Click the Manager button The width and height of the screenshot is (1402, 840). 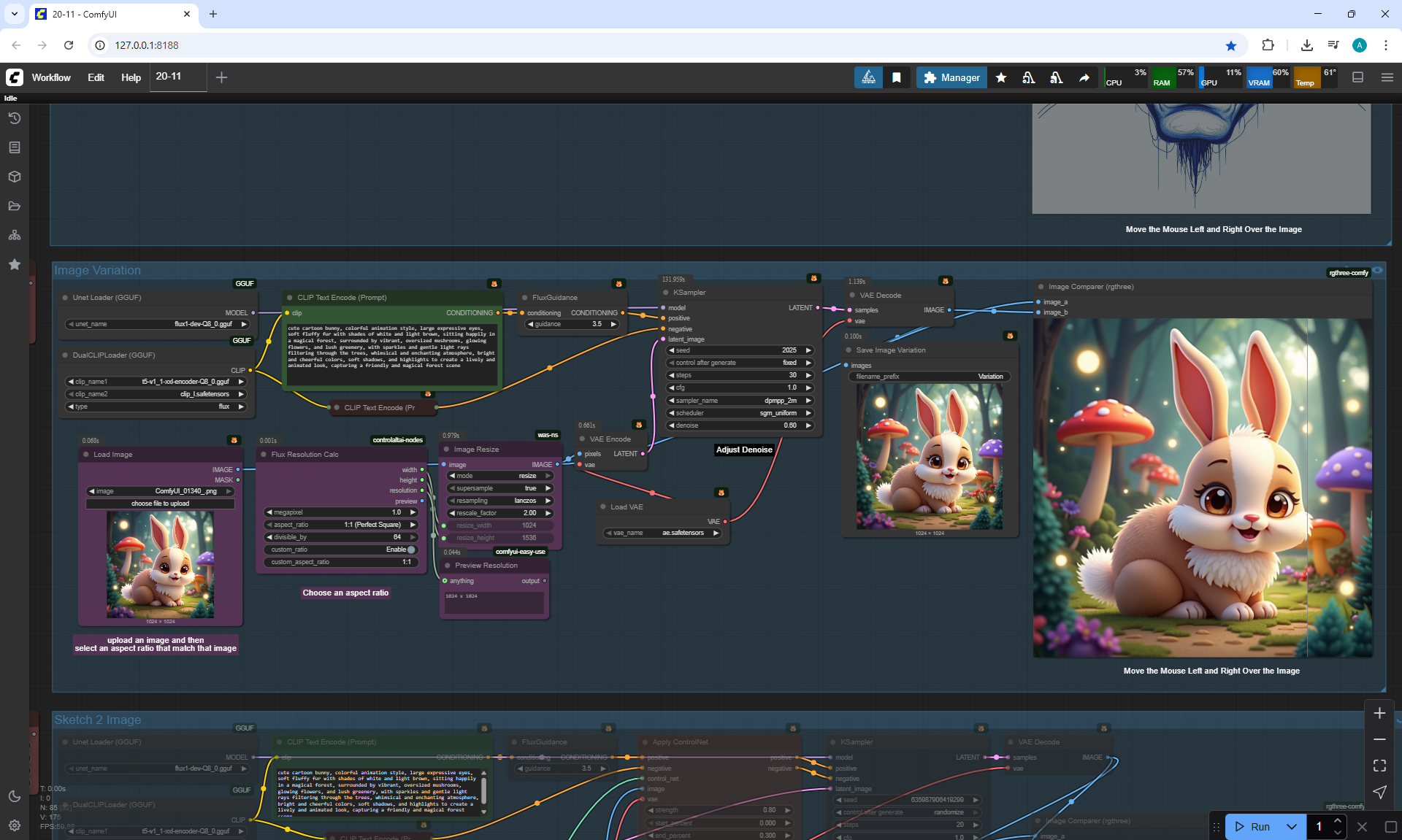(951, 77)
